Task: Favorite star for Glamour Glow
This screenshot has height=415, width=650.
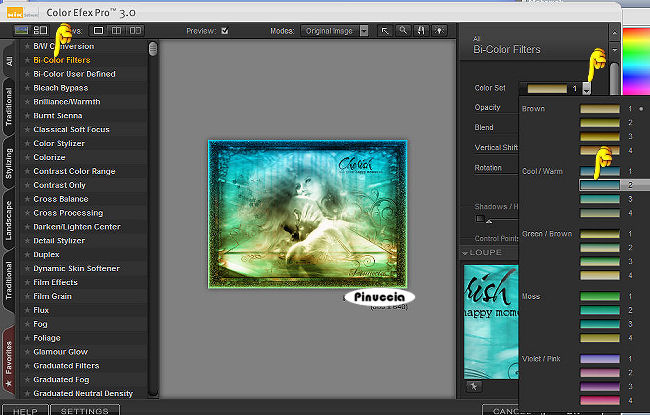Action: click(x=27, y=352)
